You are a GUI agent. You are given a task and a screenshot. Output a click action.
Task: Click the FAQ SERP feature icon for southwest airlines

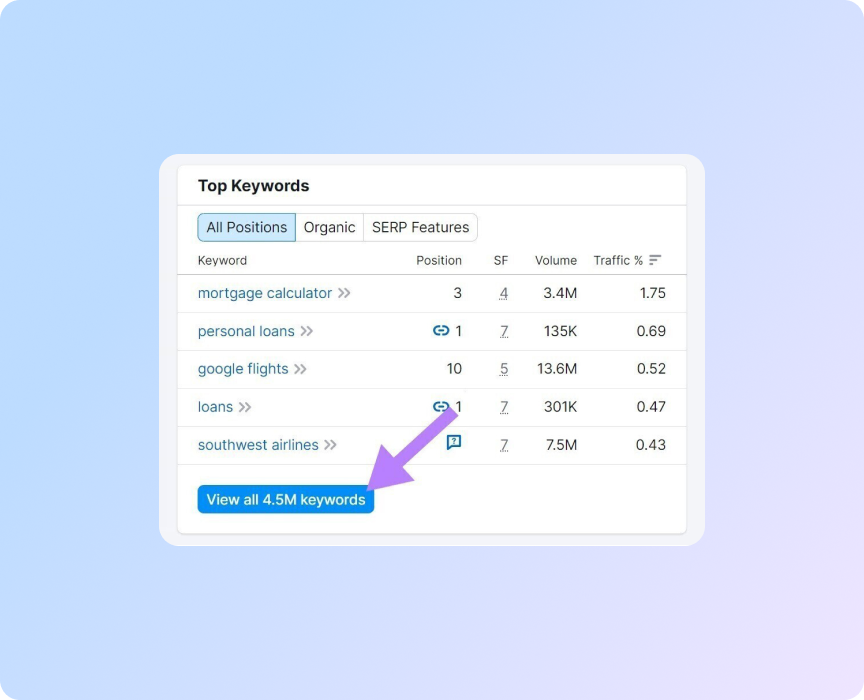point(455,440)
